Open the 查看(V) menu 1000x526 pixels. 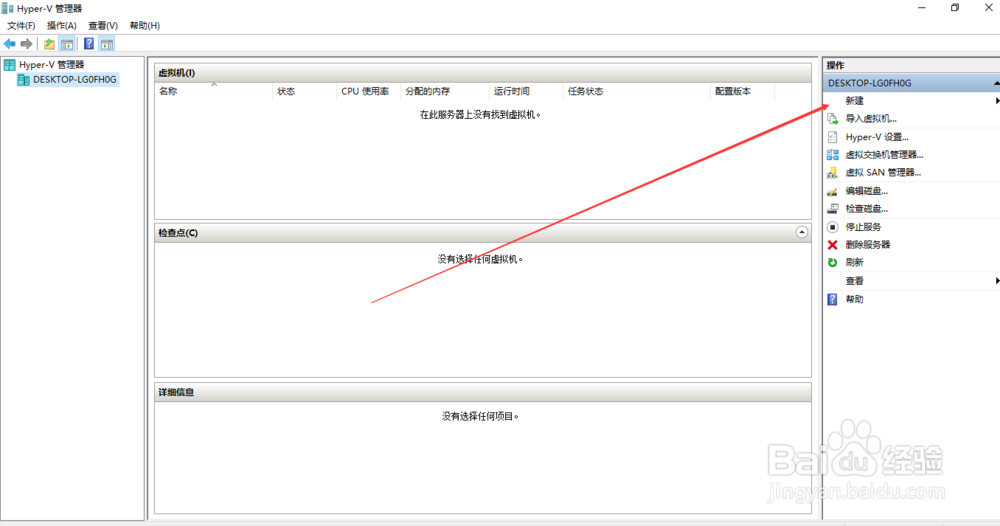coord(103,26)
